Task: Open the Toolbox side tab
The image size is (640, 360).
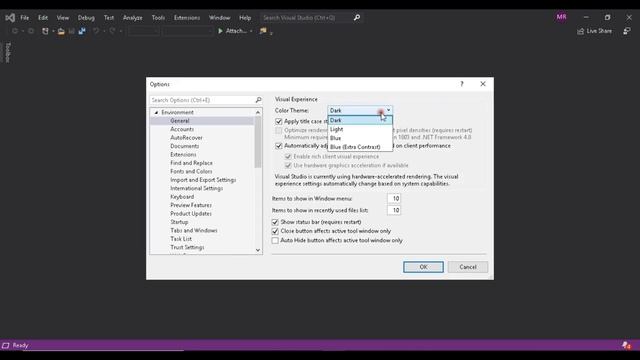Action: (7, 52)
